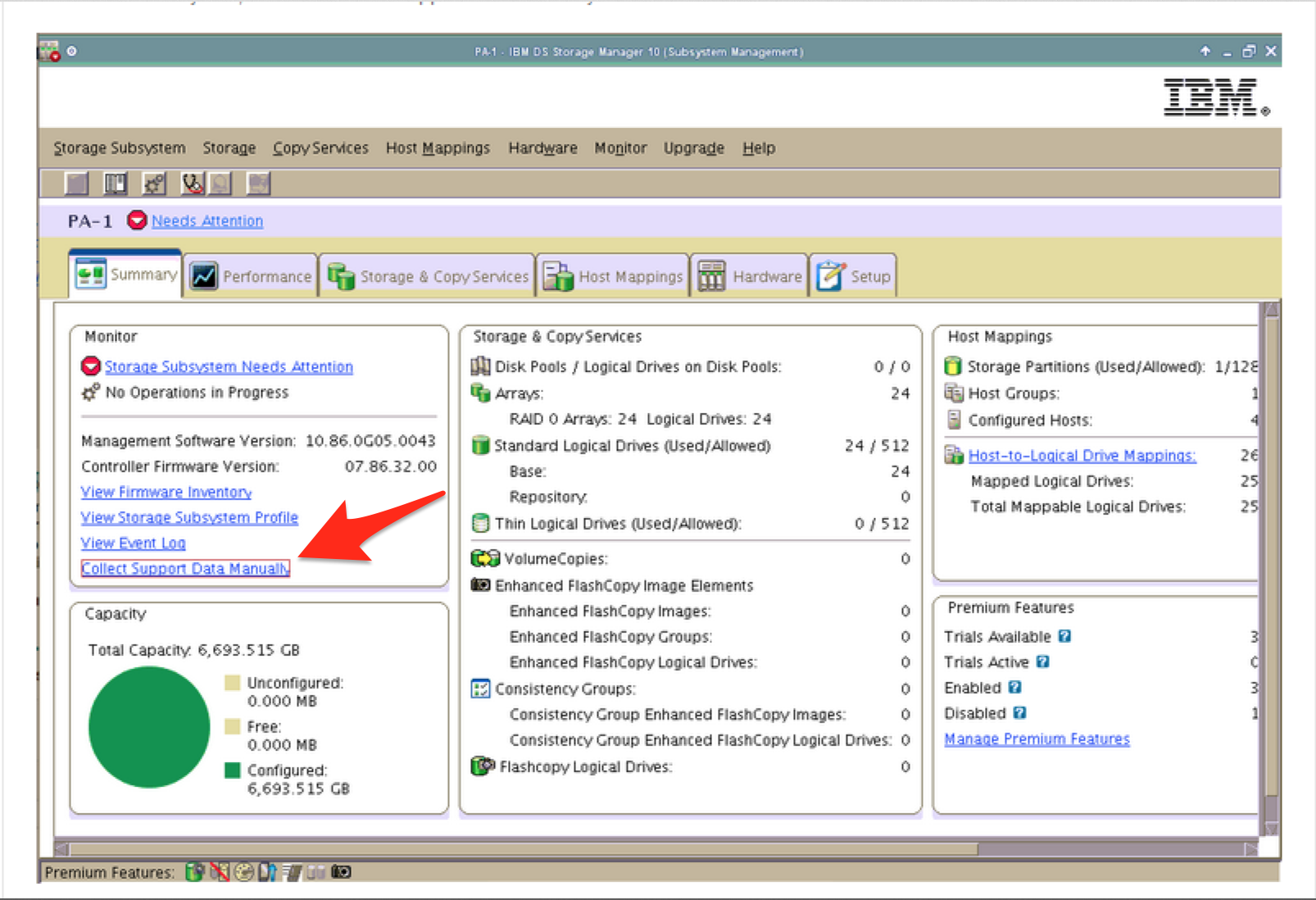Click Thin Logical Drives icon
The image size is (1316, 900).
pos(481,523)
